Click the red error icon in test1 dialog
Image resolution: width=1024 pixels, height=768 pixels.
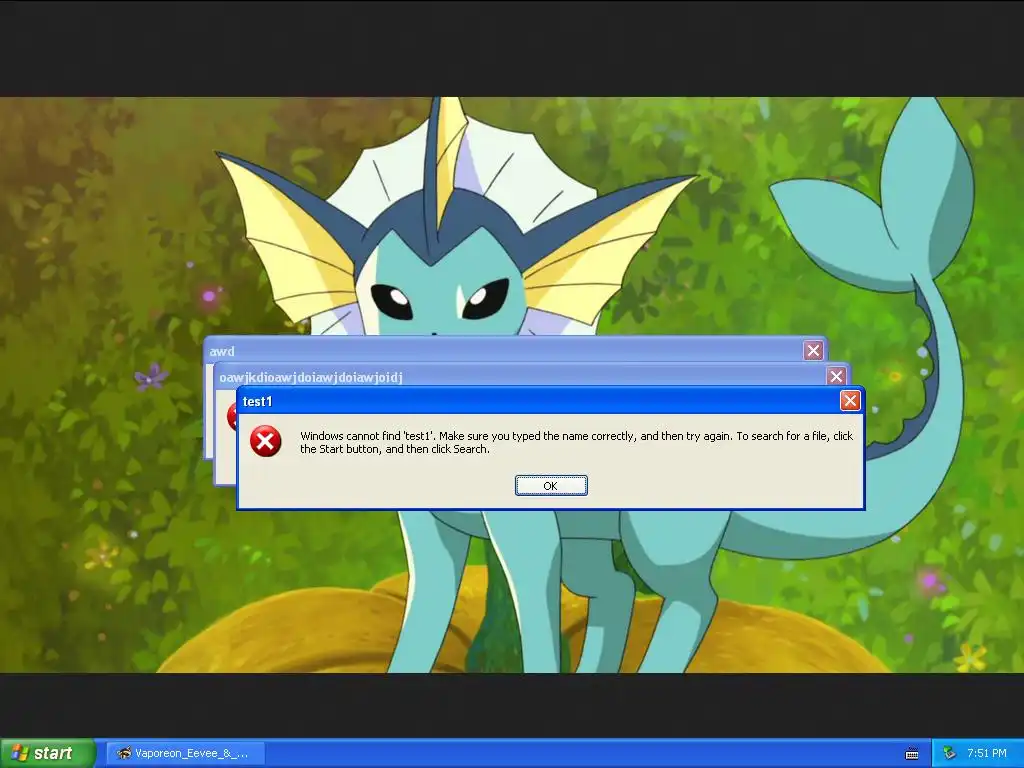tap(265, 441)
